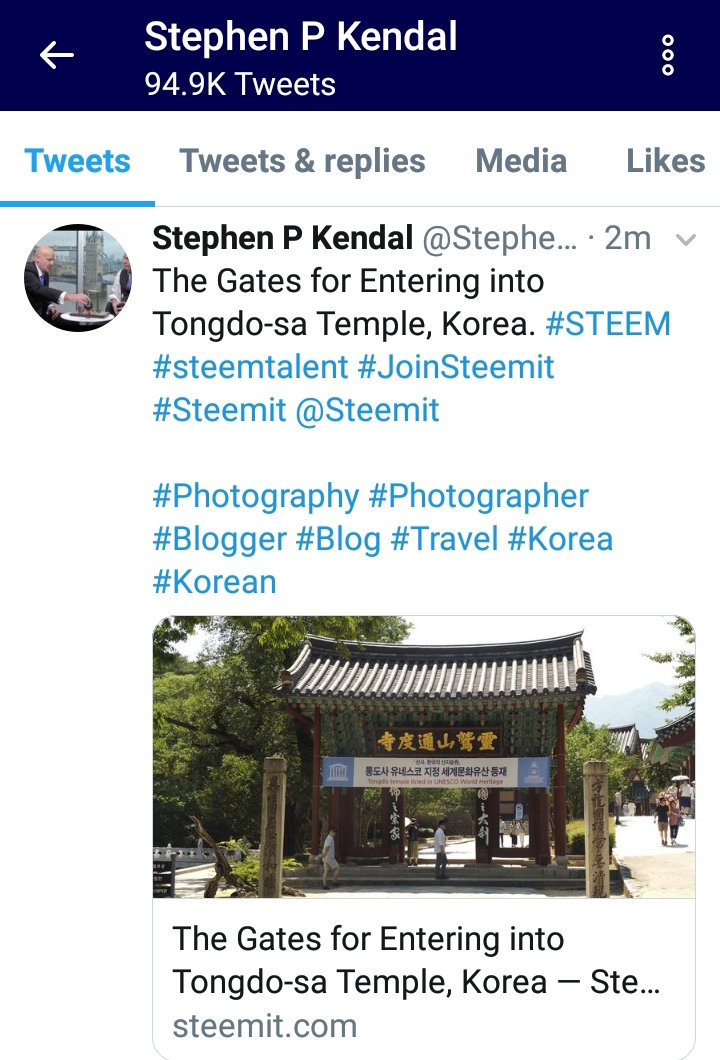Tap the Stephen P Kendal tweet author name
The image size is (720, 1060).
(283, 238)
